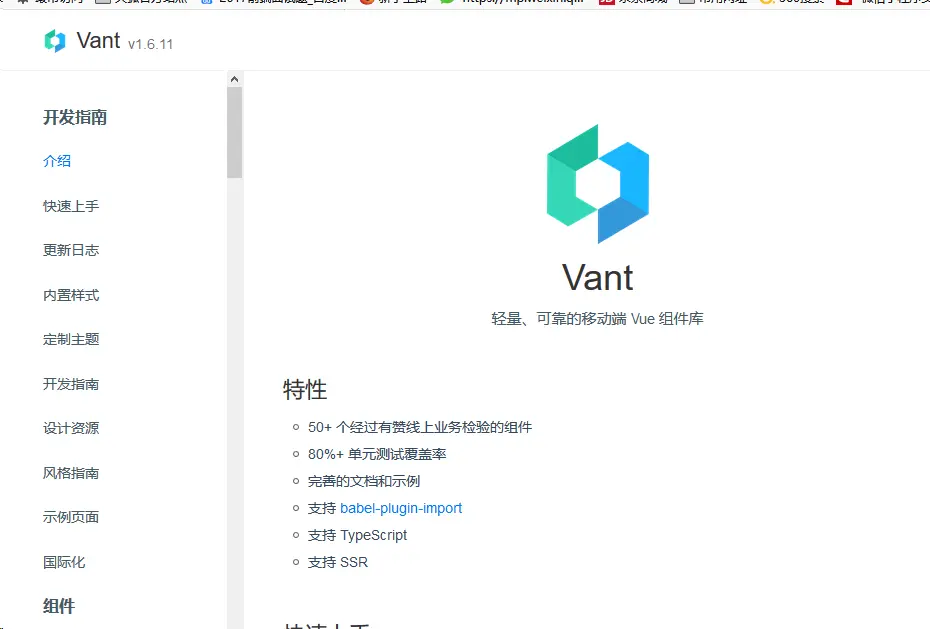Select 内置样式 in the sidebar
This screenshot has height=629, width=930.
(71, 295)
